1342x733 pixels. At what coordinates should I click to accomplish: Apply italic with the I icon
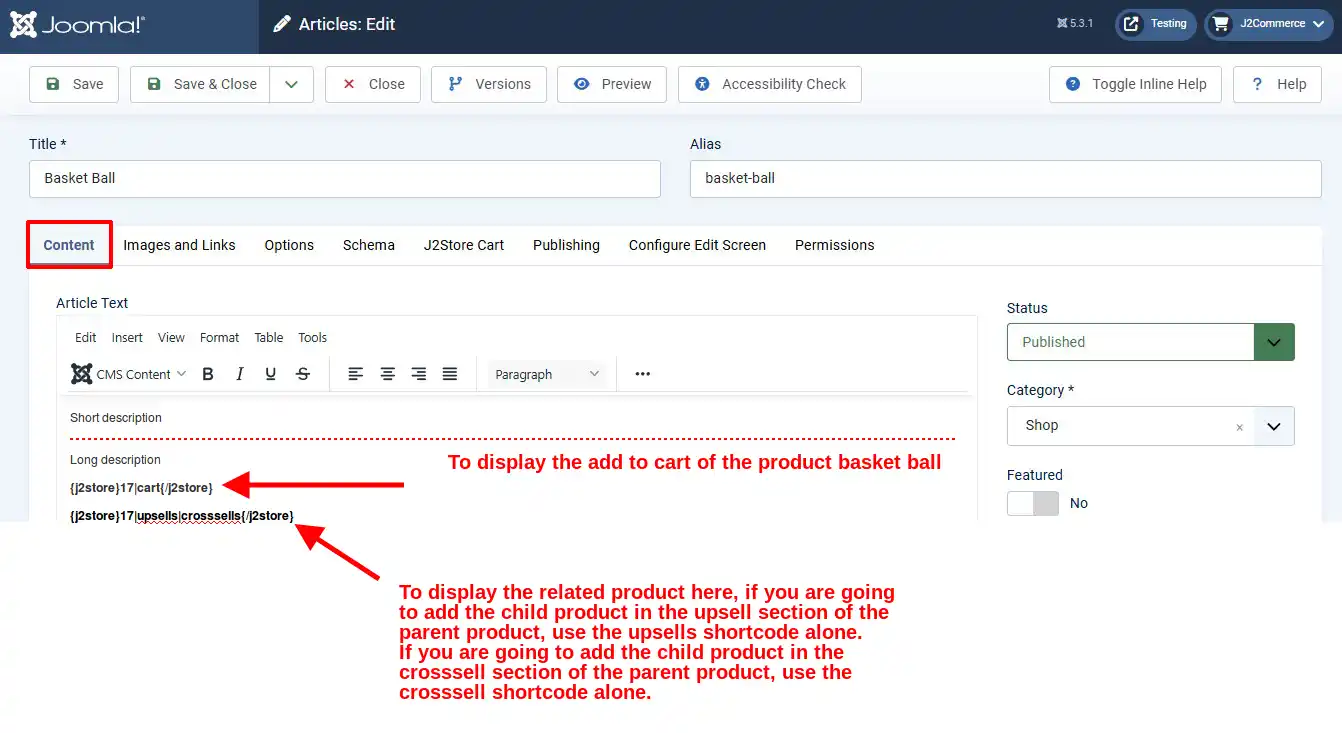(239, 374)
